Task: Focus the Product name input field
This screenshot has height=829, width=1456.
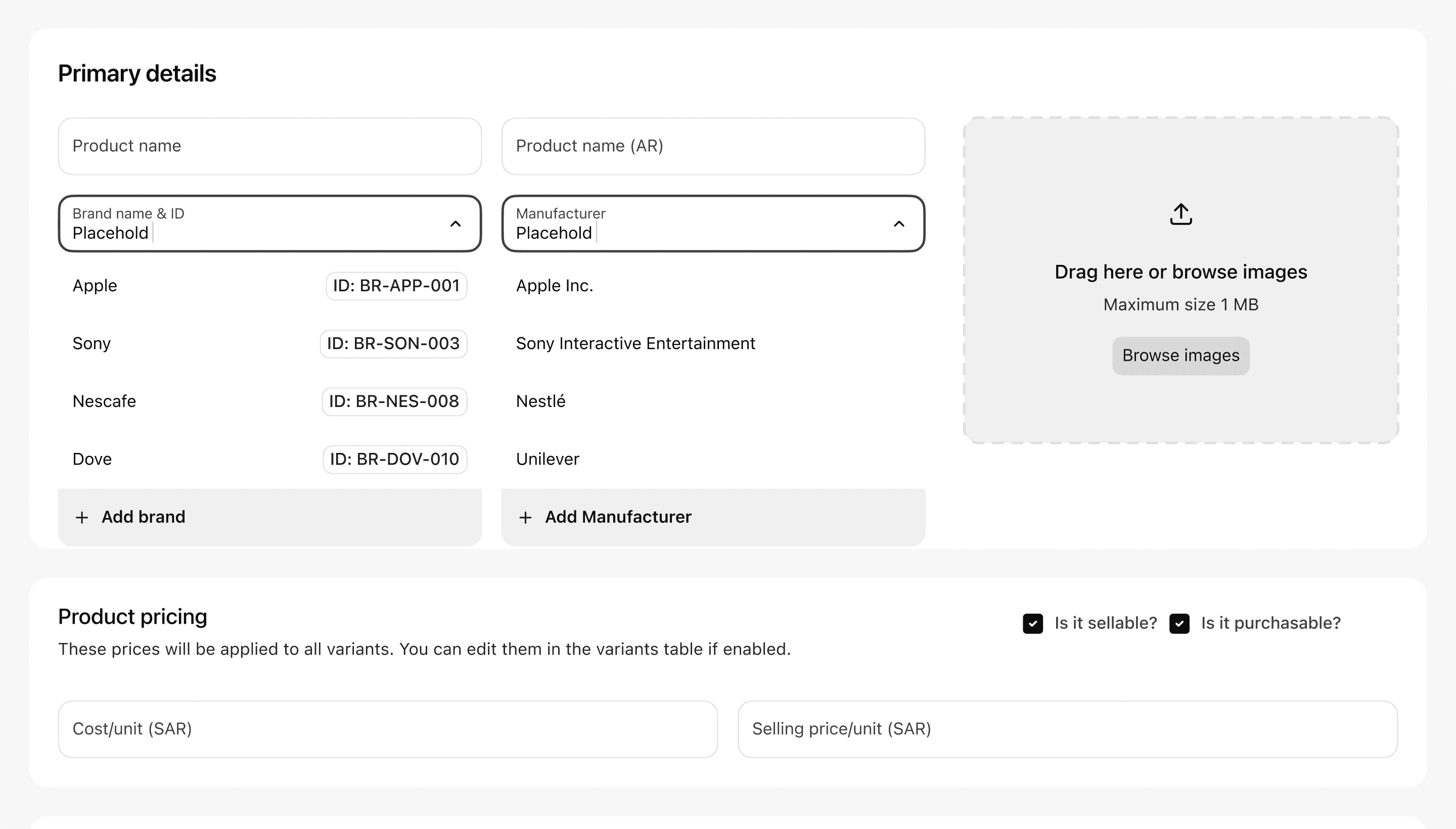Action: pos(269,146)
